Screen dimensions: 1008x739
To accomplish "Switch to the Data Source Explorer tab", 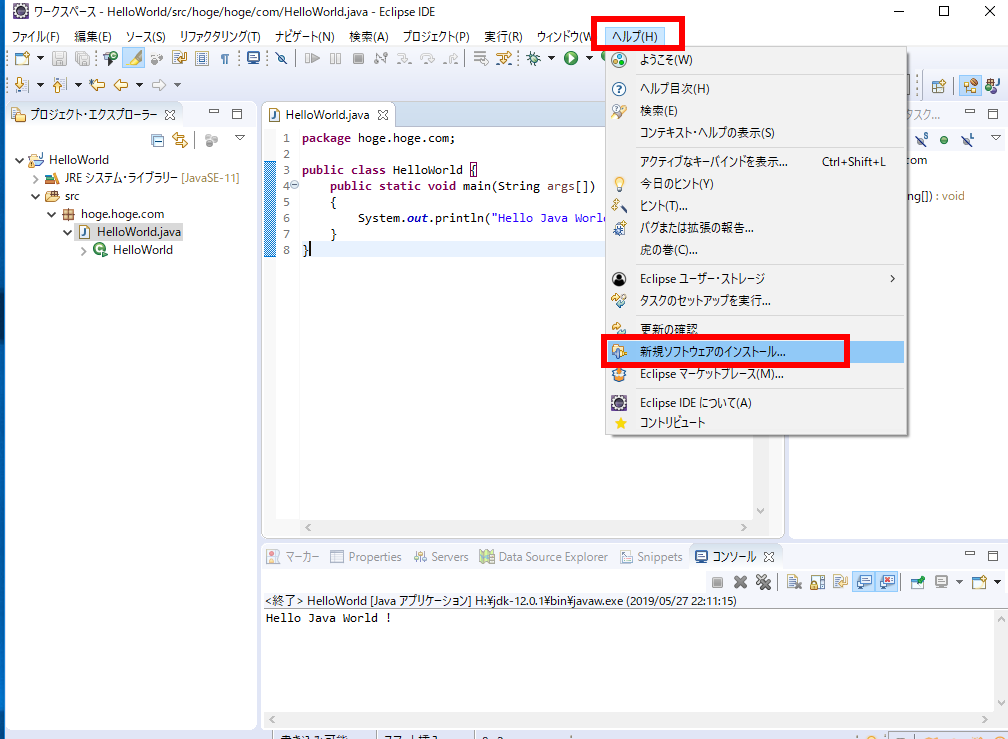I will point(543,557).
